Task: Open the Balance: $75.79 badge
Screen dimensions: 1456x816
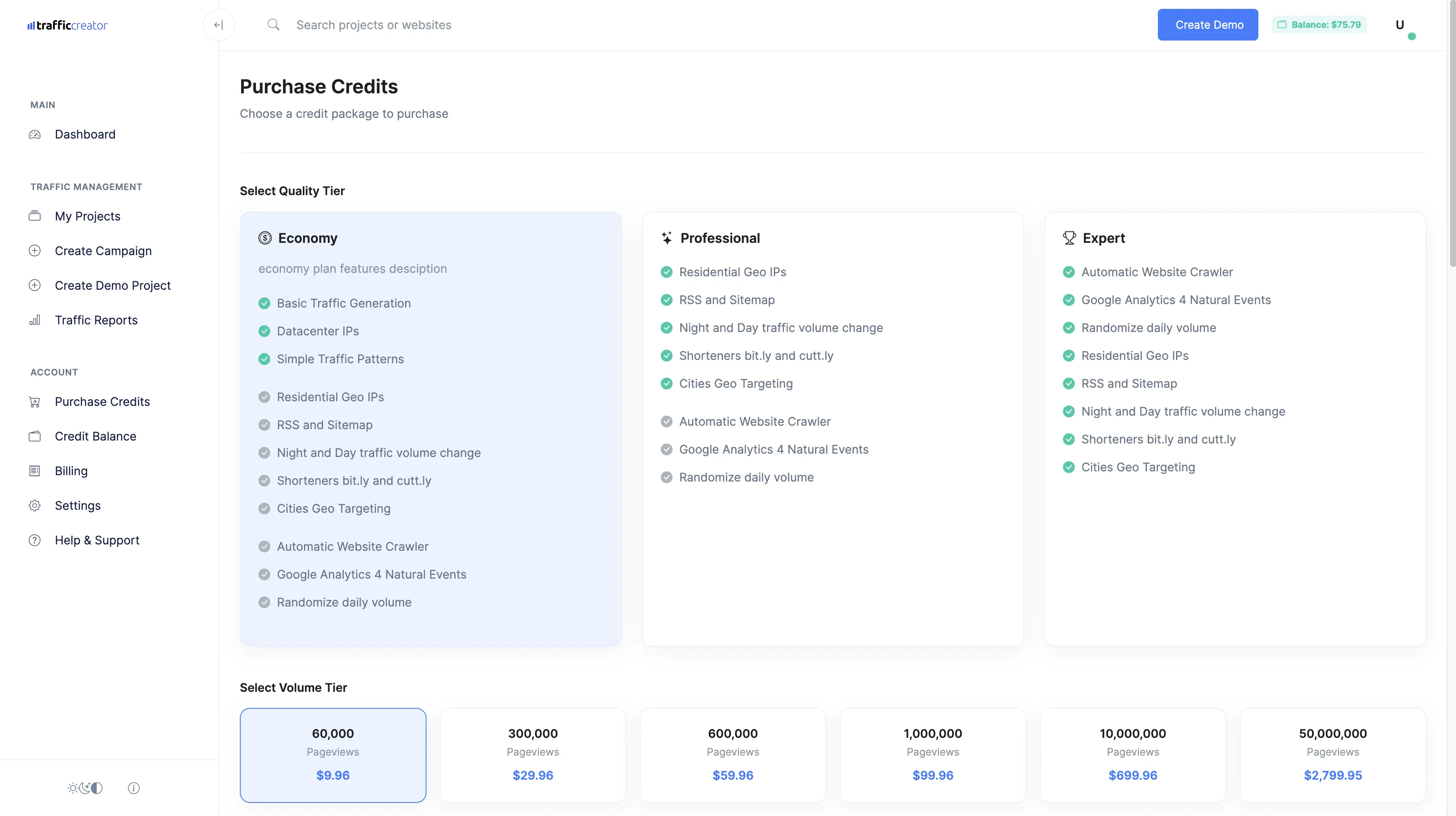Action: point(1319,25)
